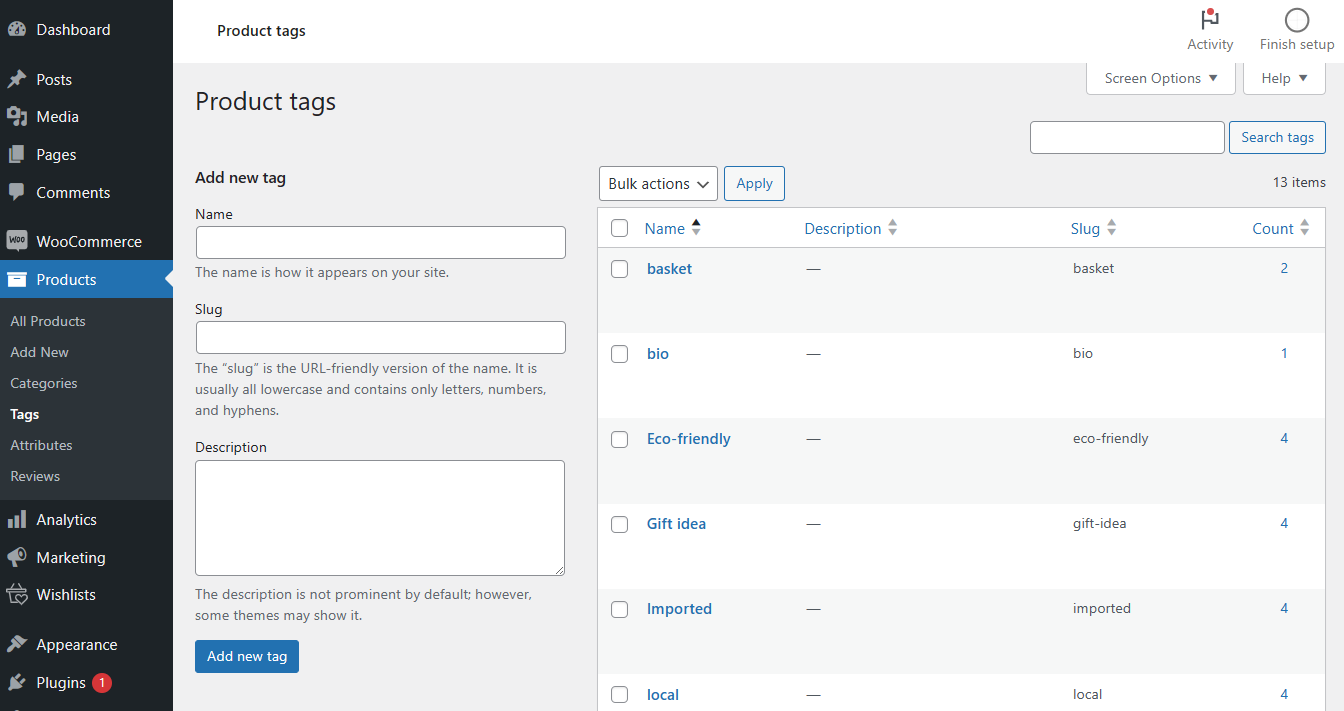Click the Pages icon in sidebar
Screen dimensions: 1344x711
tap(17, 155)
